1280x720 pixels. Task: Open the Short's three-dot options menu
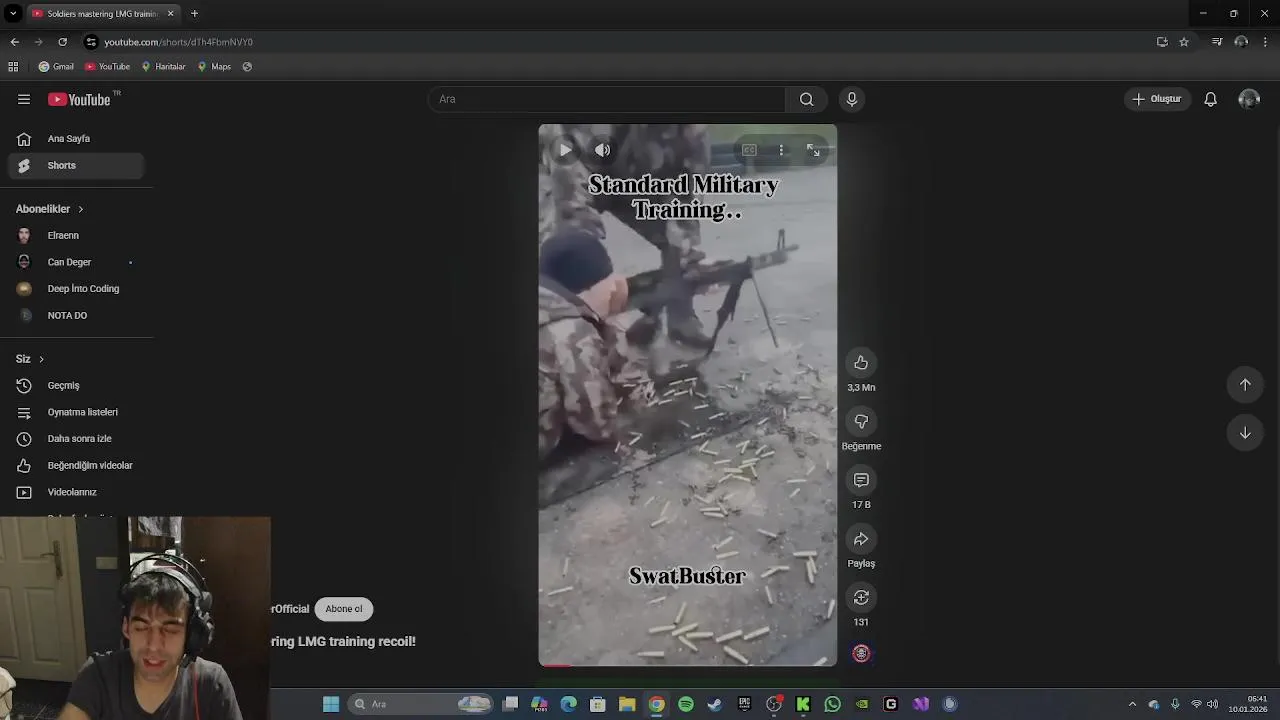[781, 150]
